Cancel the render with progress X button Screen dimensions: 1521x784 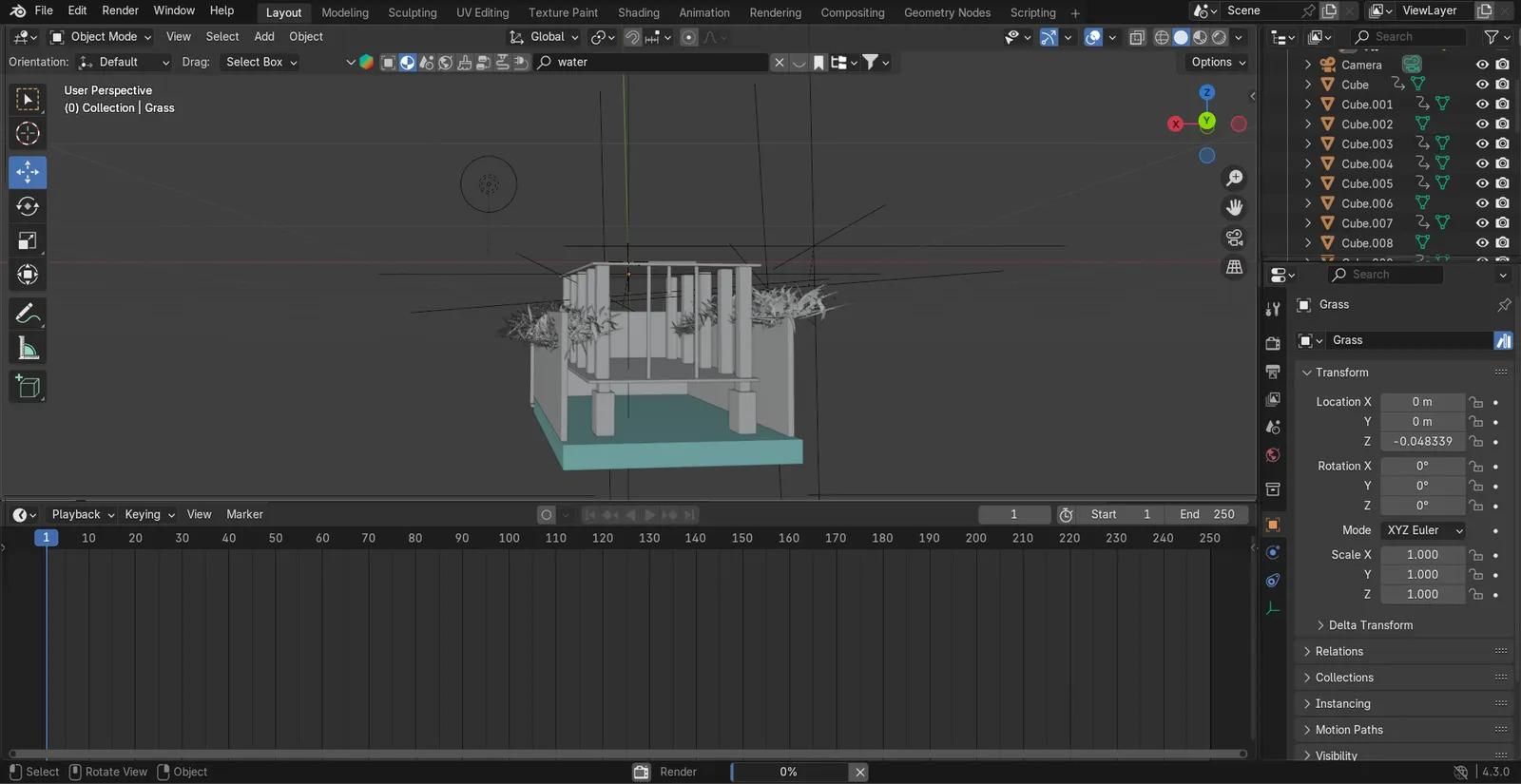859,772
